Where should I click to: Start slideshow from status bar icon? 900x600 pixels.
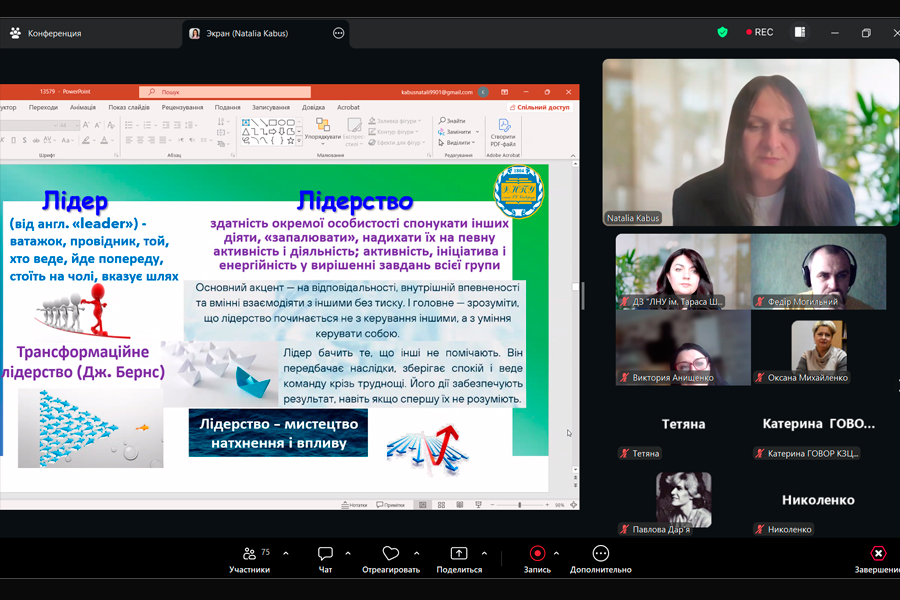(478, 505)
